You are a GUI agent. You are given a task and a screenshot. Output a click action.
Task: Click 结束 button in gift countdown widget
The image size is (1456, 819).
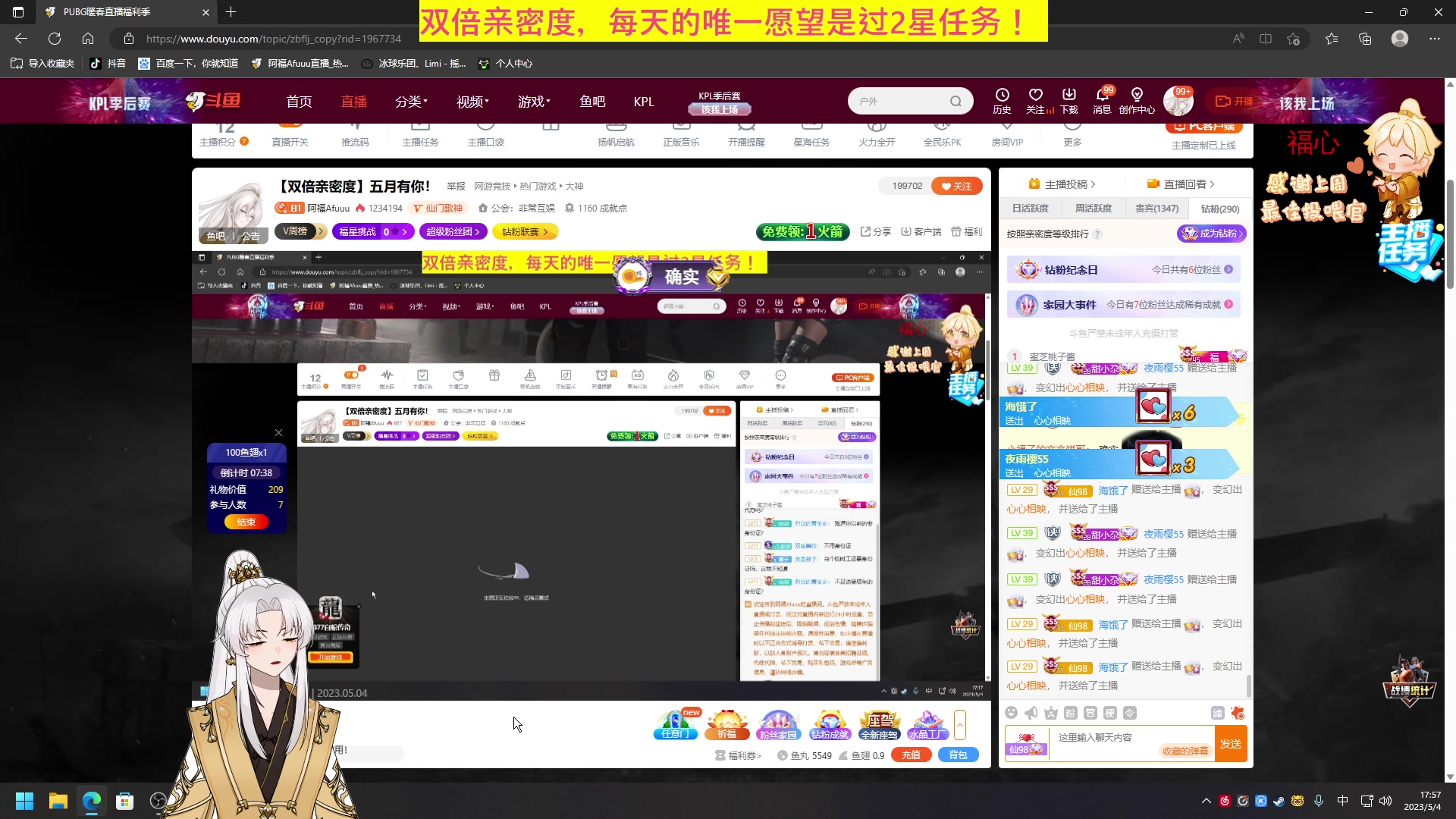tap(246, 522)
